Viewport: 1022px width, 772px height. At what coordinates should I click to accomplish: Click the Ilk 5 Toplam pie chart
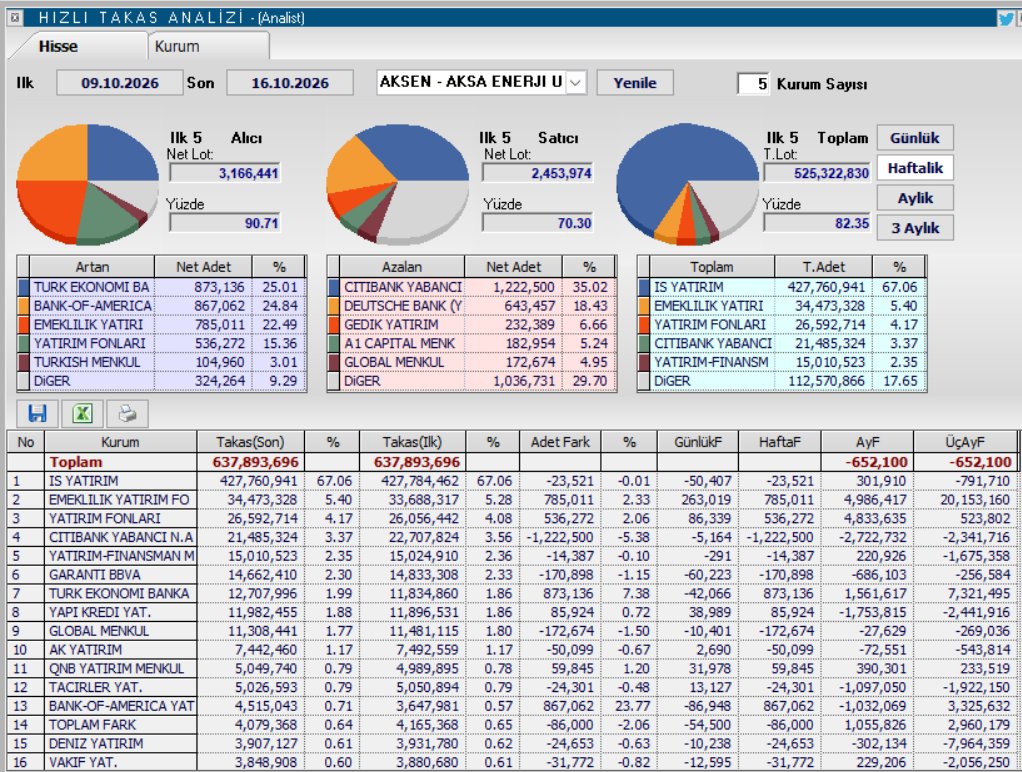point(688,184)
